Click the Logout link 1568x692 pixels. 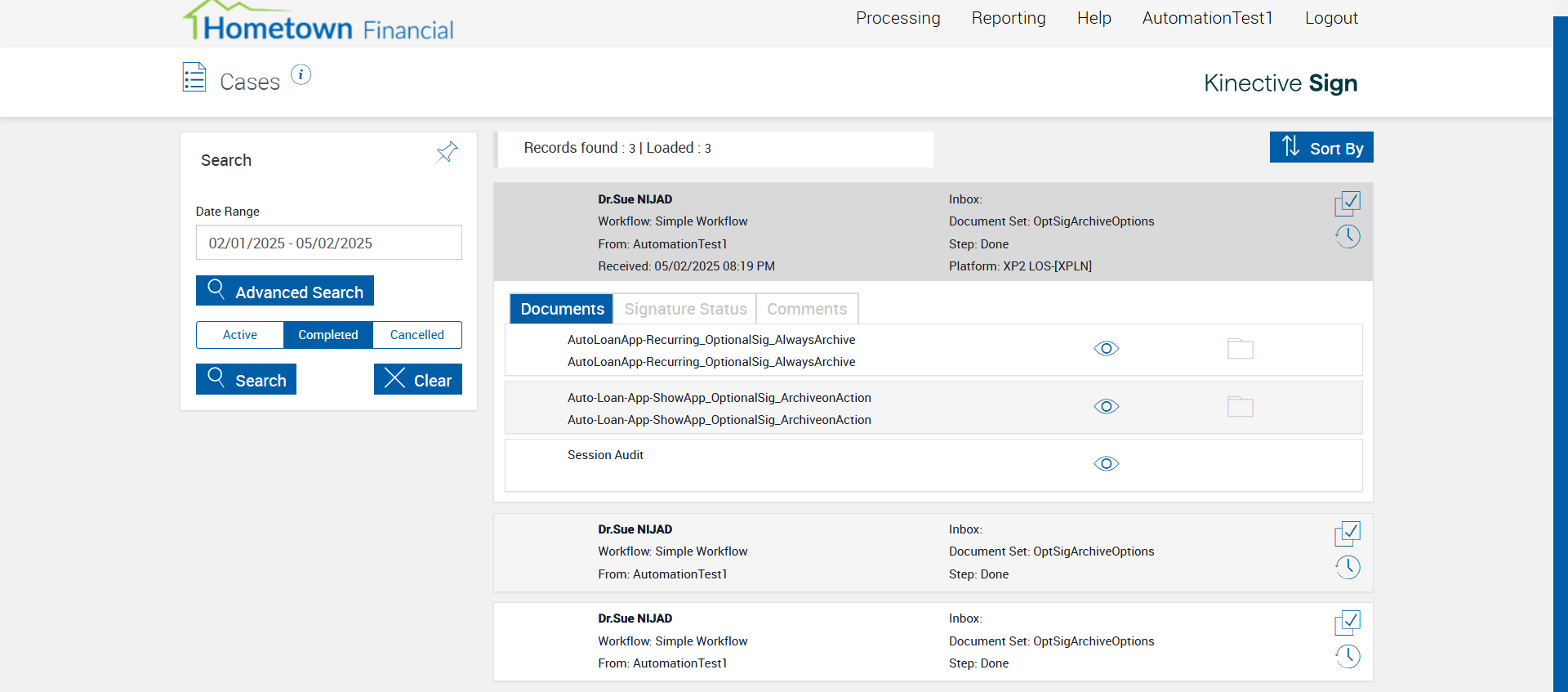(1330, 18)
